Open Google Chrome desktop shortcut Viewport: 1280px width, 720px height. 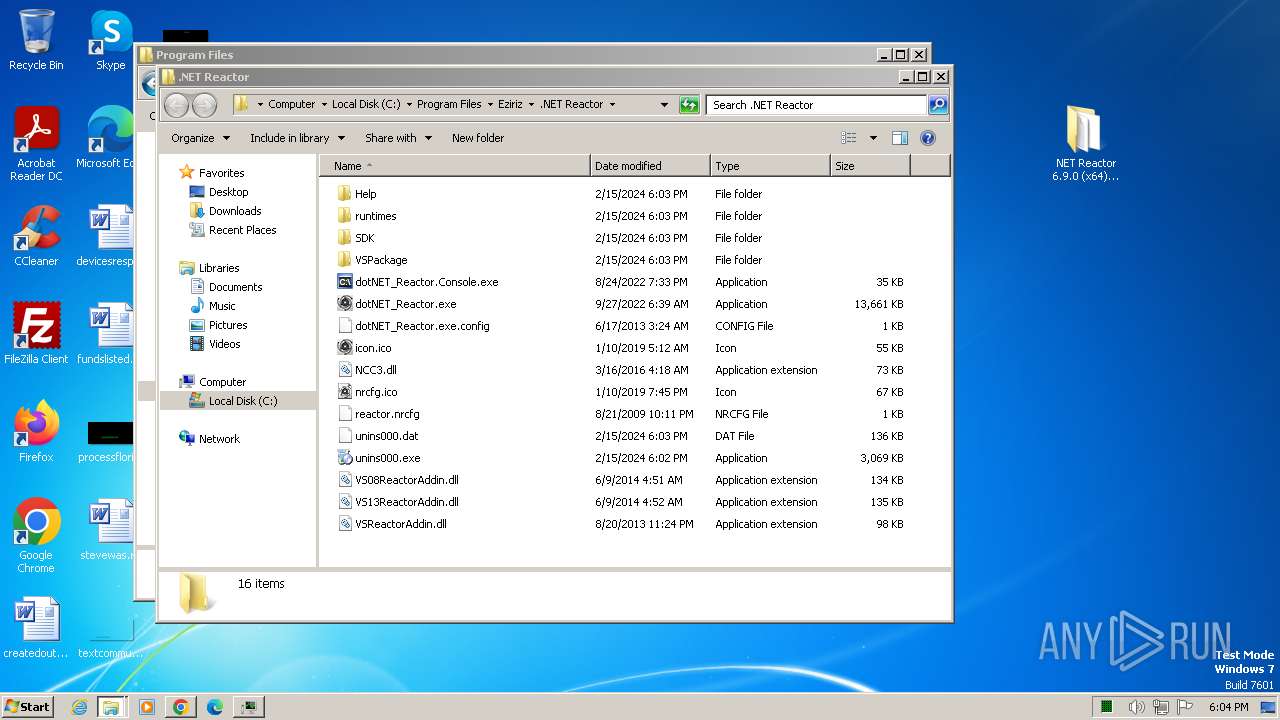click(36, 536)
